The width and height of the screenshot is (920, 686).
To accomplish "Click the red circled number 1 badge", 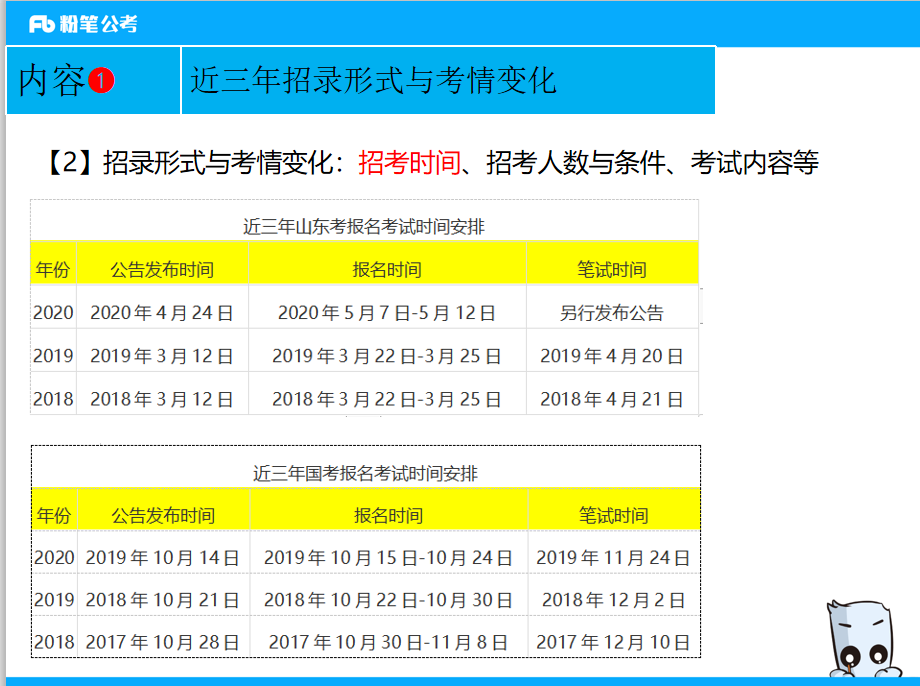I will tap(102, 81).
